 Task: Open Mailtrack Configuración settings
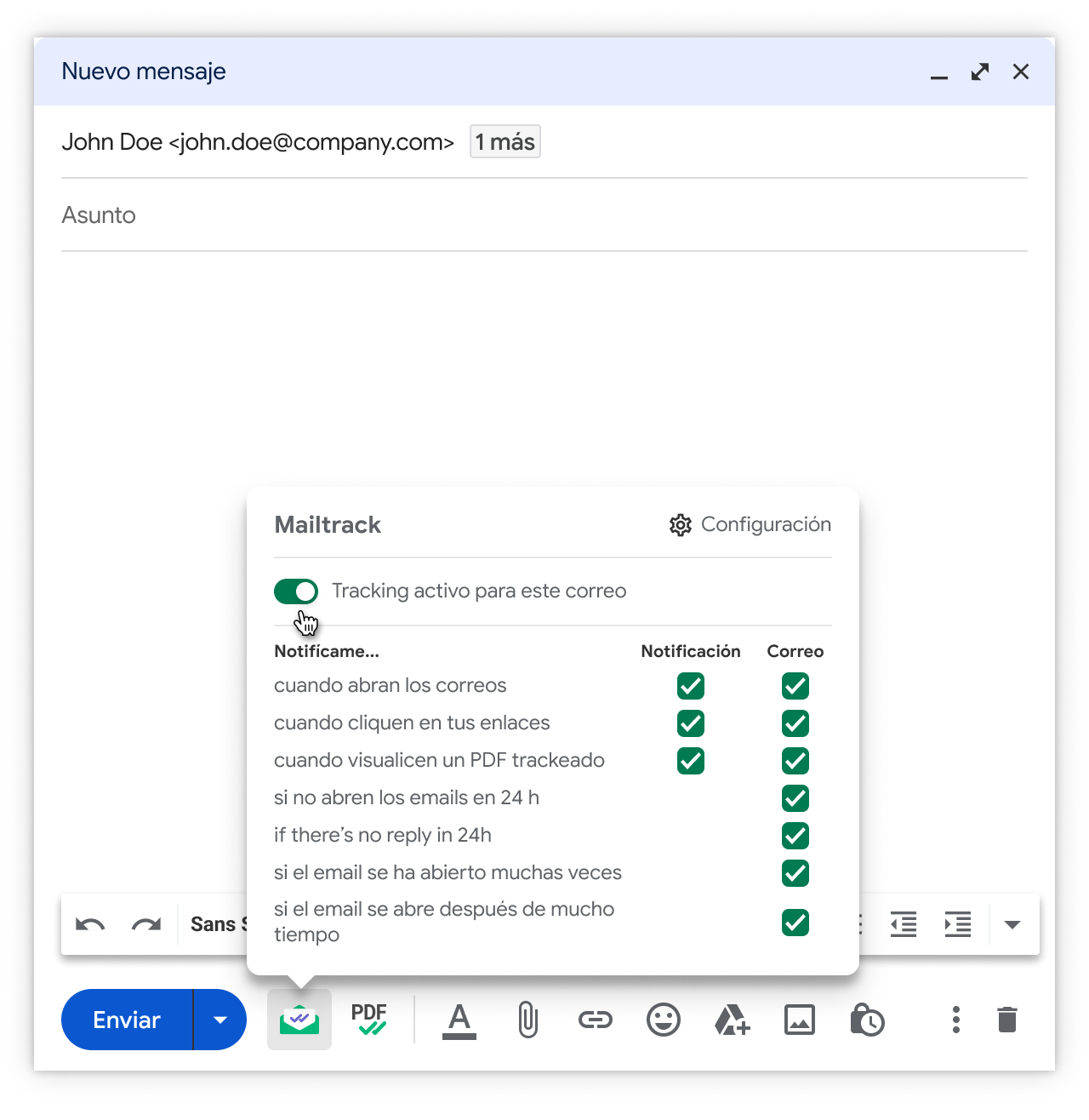[x=750, y=525]
